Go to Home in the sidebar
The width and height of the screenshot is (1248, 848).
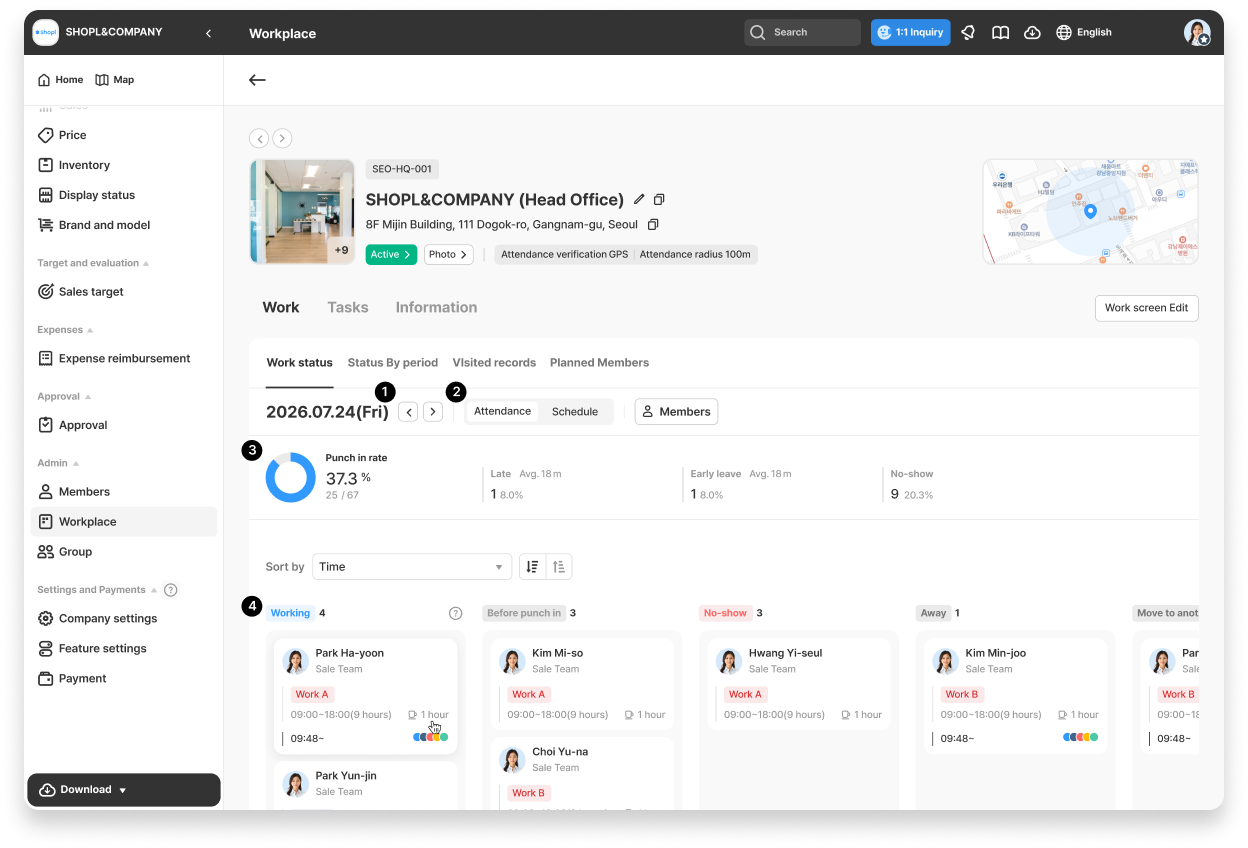[60, 80]
